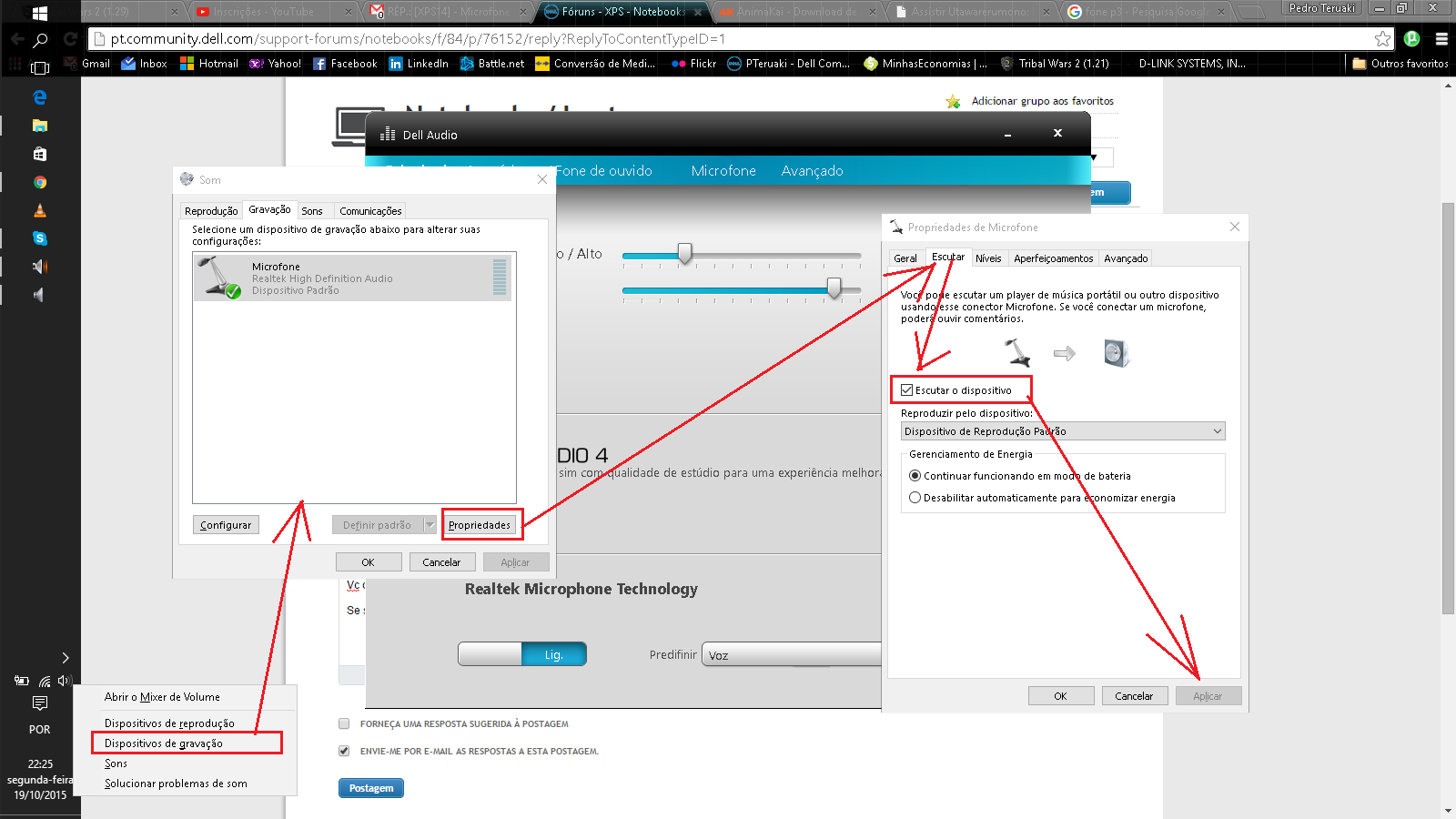The image size is (1456, 819).
Task: Switch to Chrome on the taskbar
Action: click(x=39, y=182)
